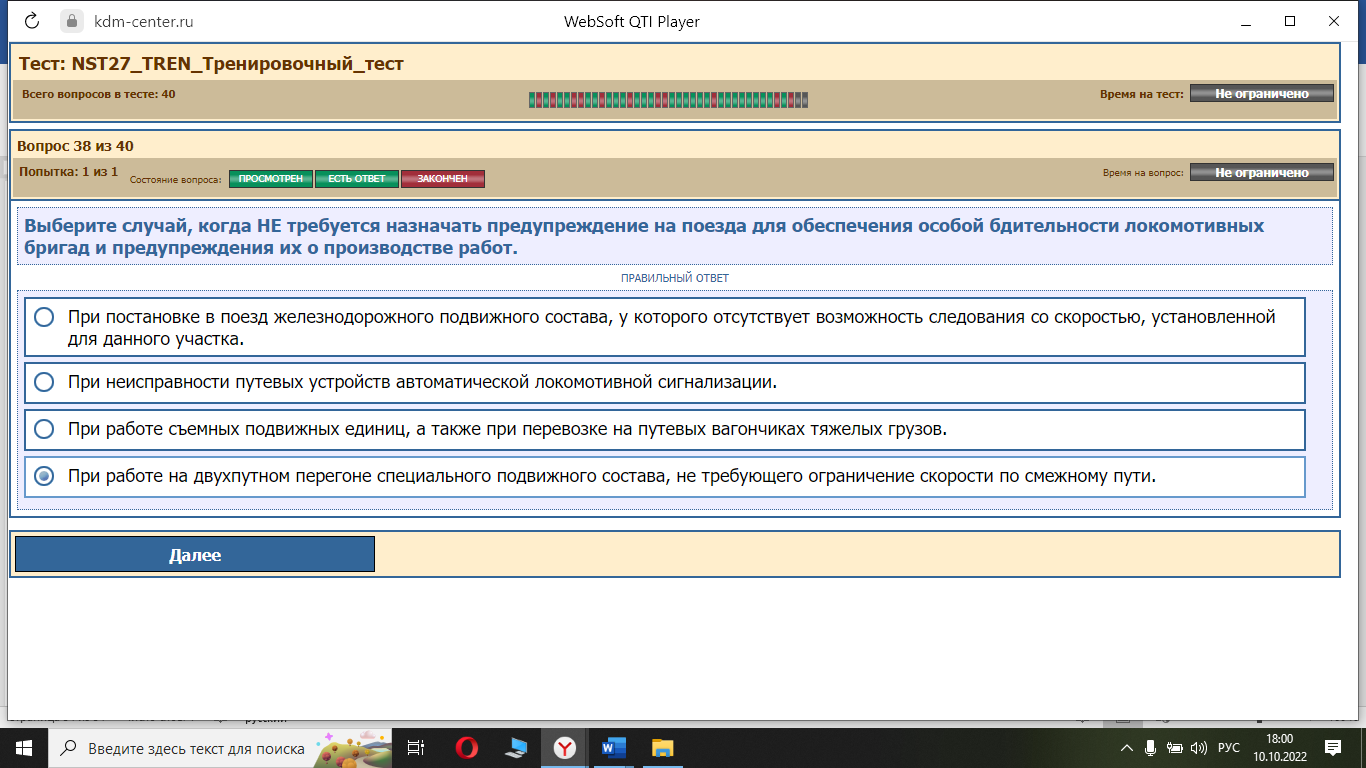Click 'Попытка: 1 из 1' text
1366x768 pixels.
68,172
